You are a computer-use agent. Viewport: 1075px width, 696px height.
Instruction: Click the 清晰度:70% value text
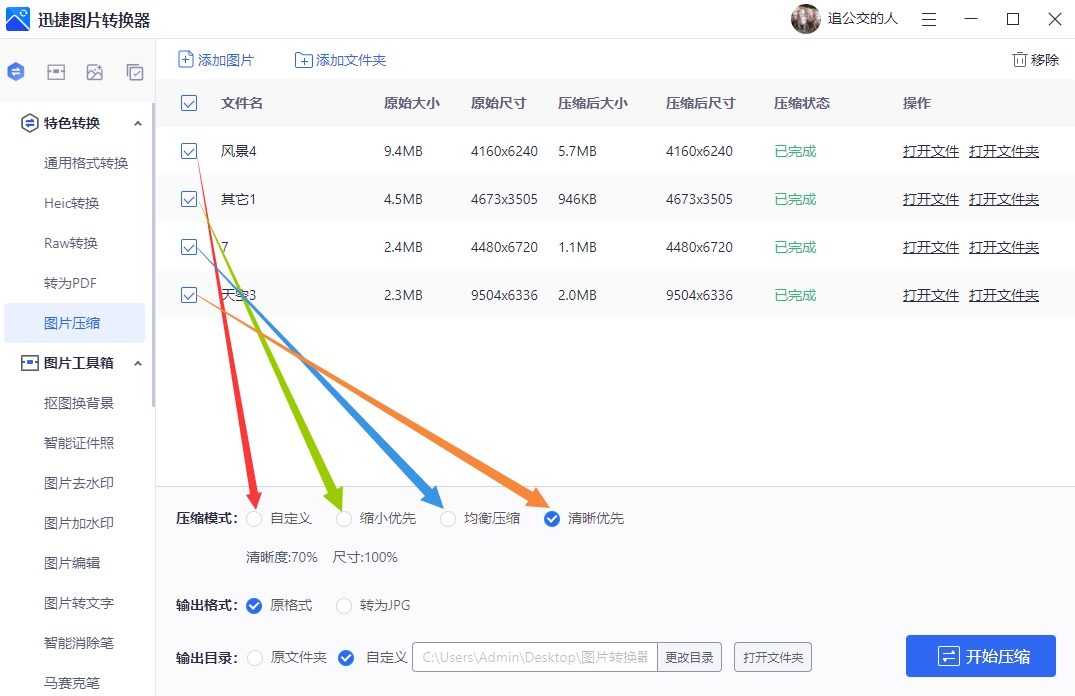point(282,557)
